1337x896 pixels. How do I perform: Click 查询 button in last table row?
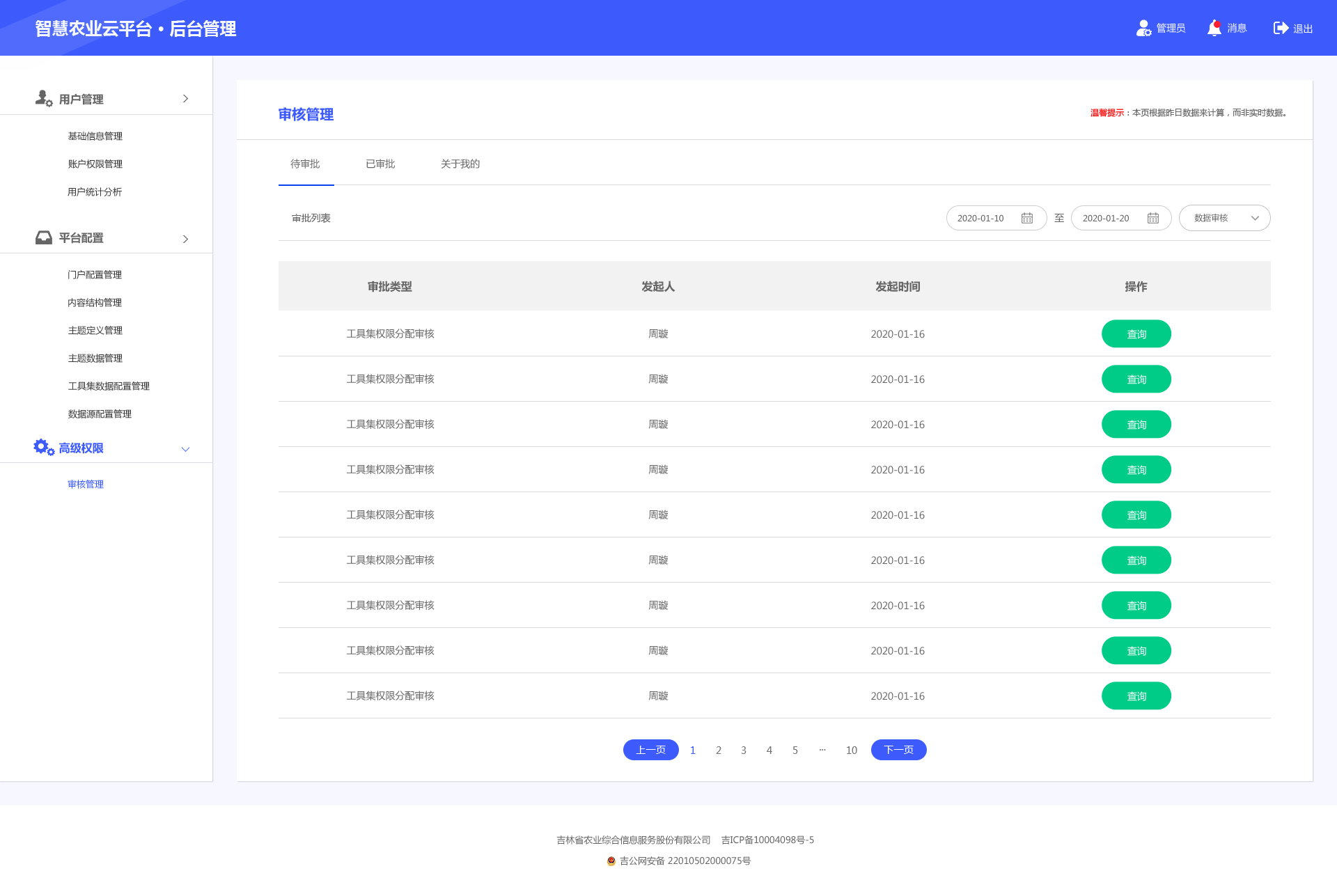click(1136, 695)
